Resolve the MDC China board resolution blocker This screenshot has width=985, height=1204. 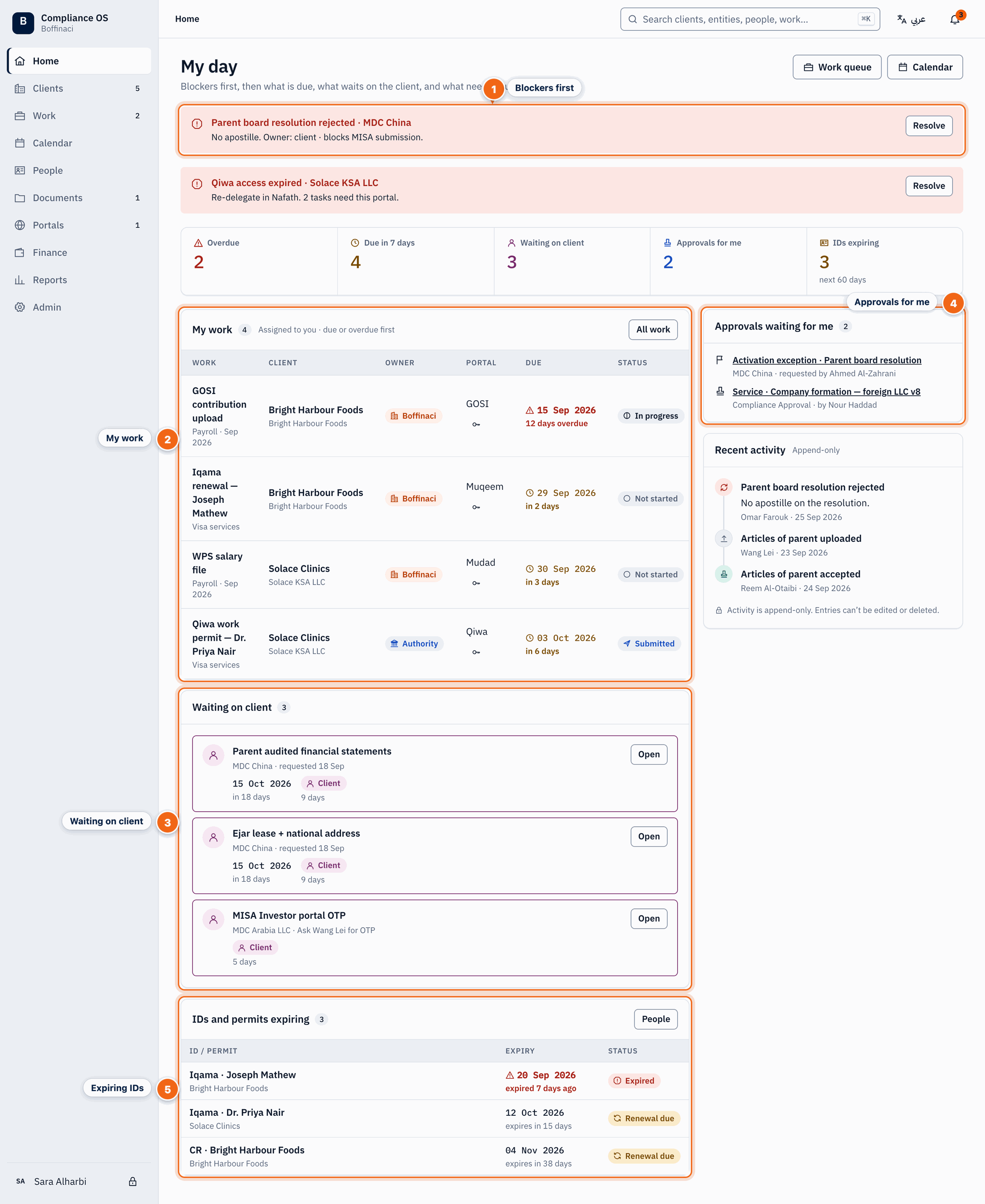pos(929,125)
